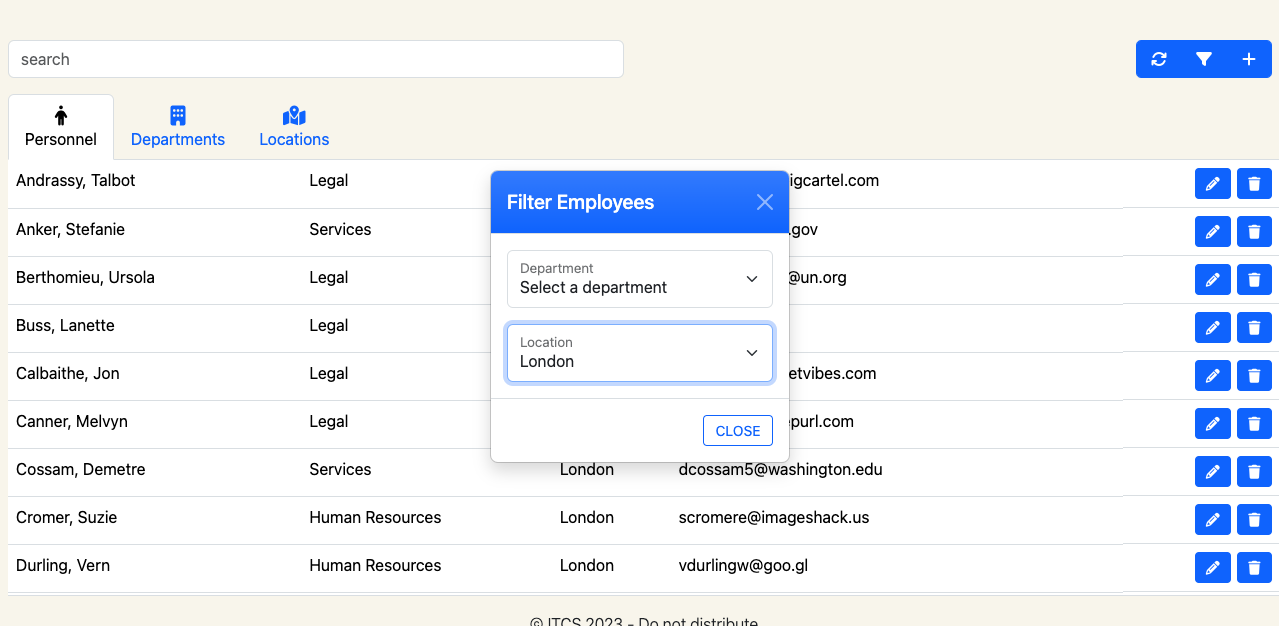This screenshot has height=626, width=1279.
Task: Click the edit pencil icon for Durling, Vern
Action: point(1212,567)
